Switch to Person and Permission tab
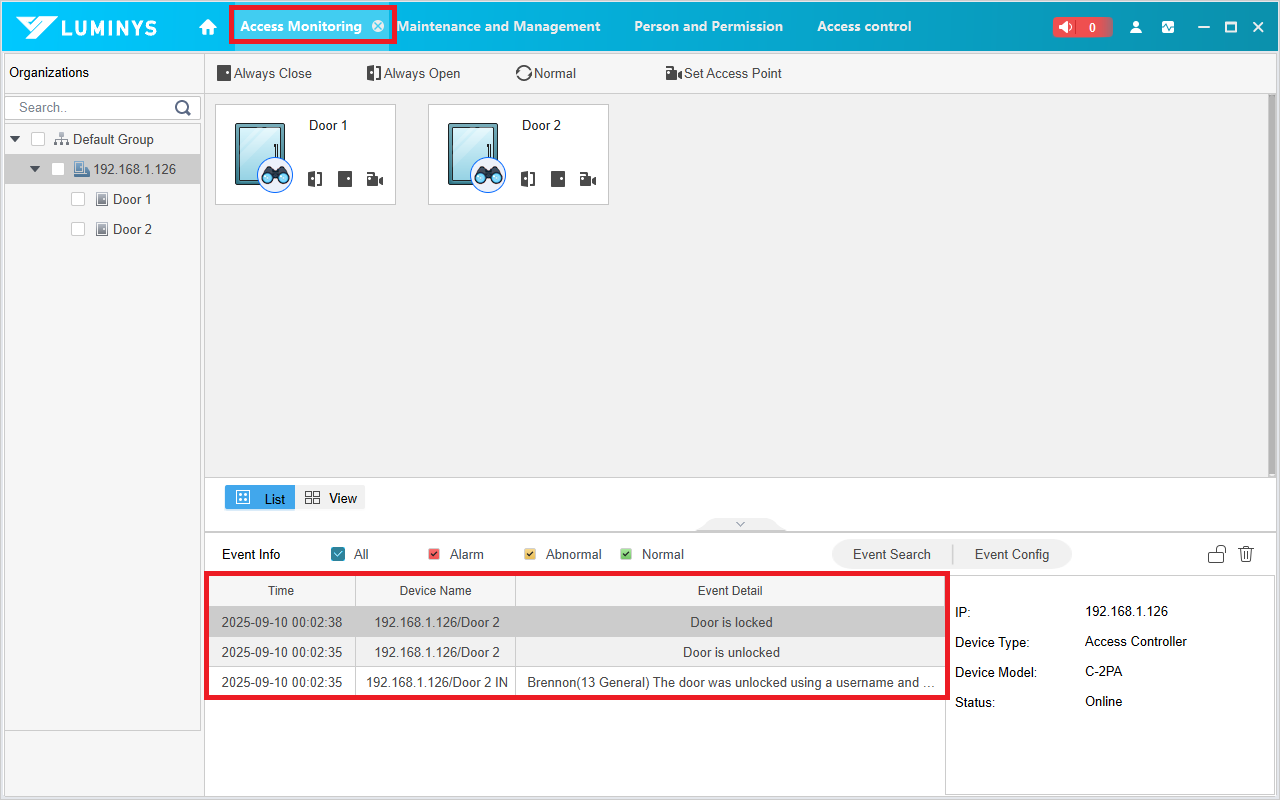This screenshot has width=1280, height=800. [708, 27]
